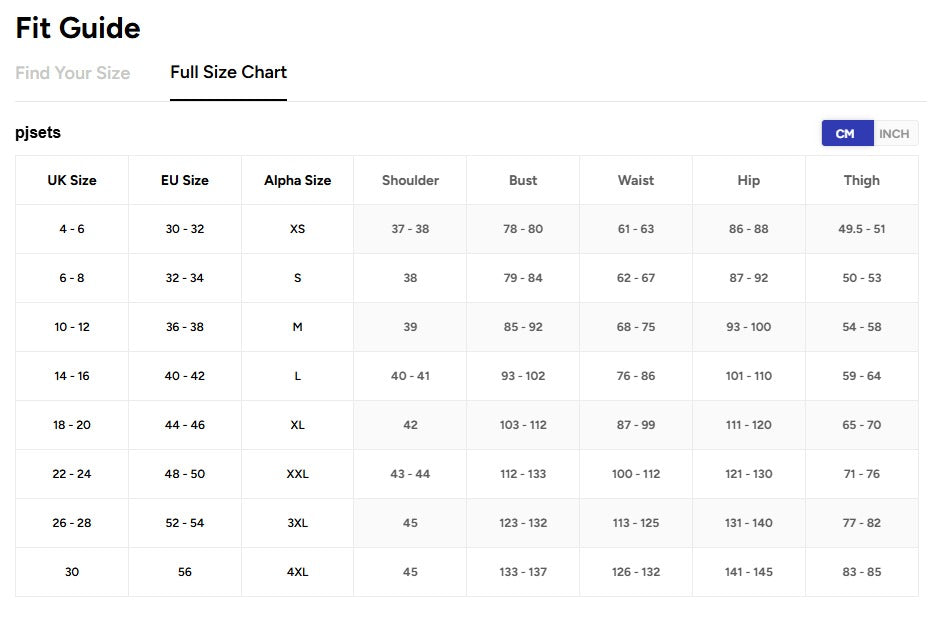The height and width of the screenshot is (643, 946).
Task: Click the Alpha Size column header
Action: (x=297, y=181)
